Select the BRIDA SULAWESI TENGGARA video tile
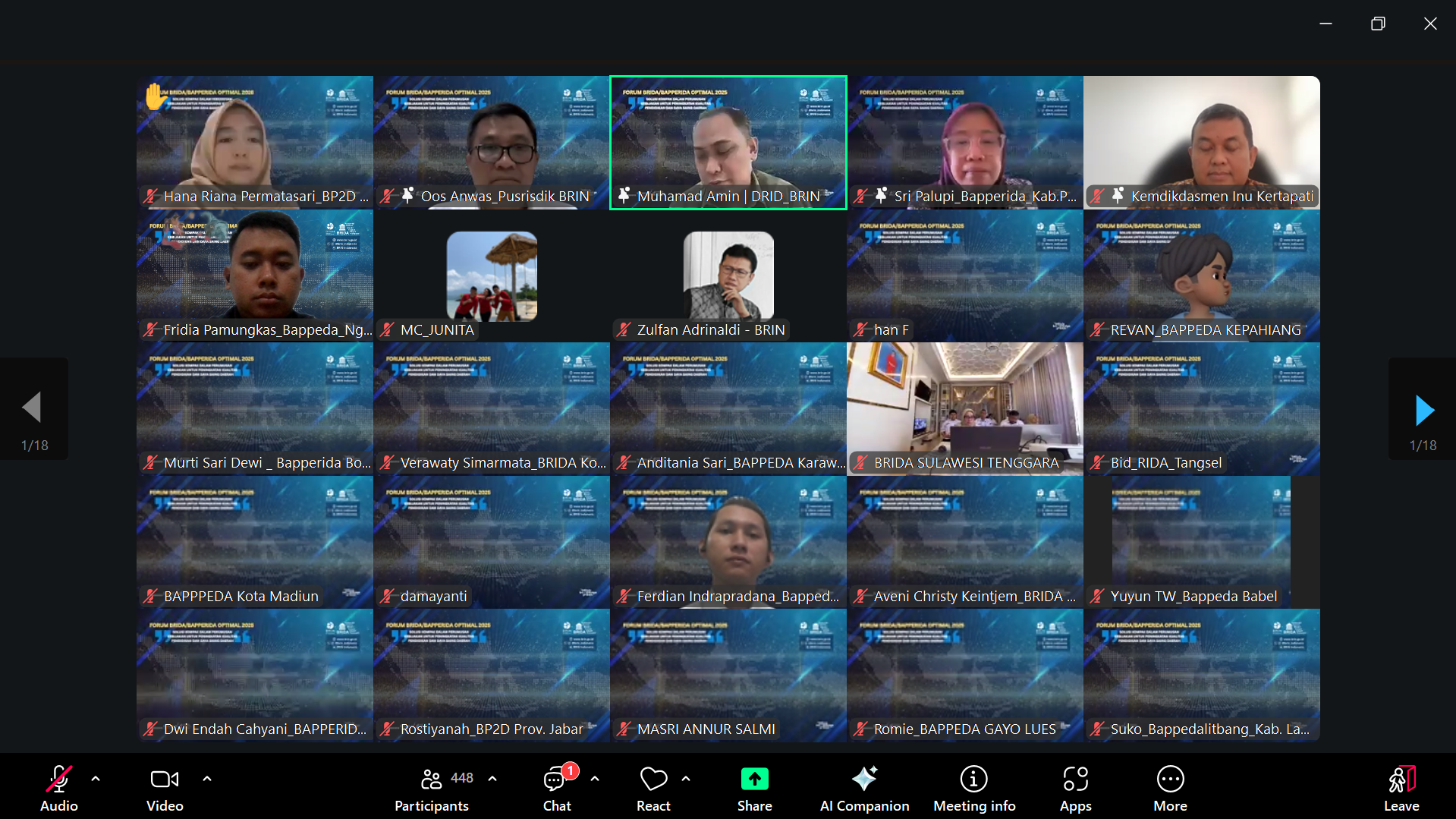 (x=965, y=409)
